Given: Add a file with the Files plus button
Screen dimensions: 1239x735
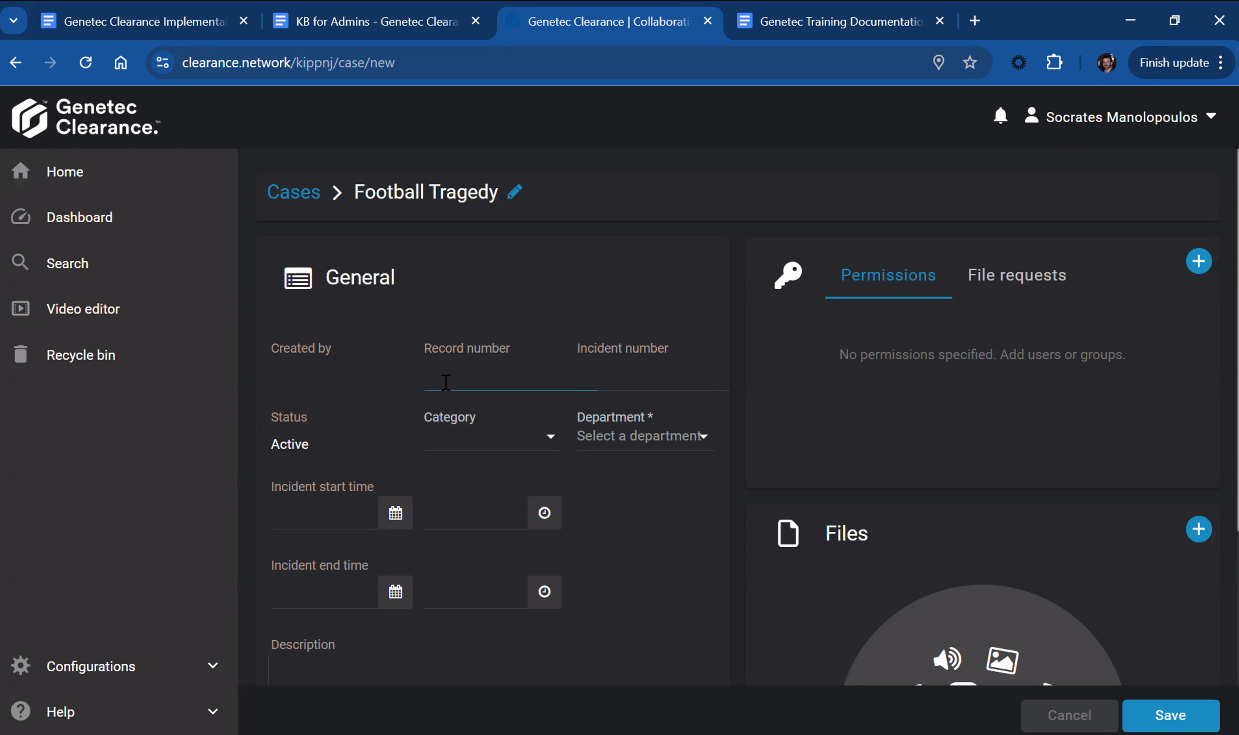Looking at the screenshot, I should click(x=1198, y=529).
